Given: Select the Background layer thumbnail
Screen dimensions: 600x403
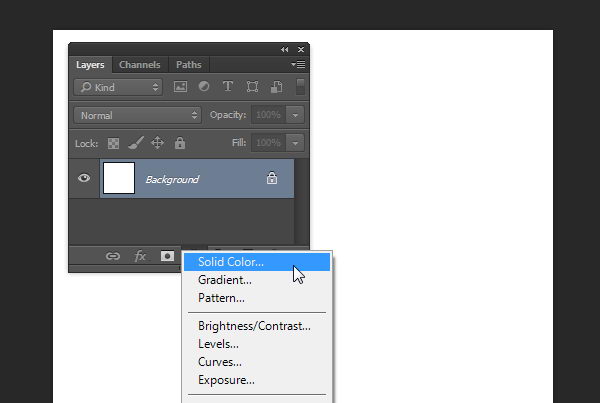Looking at the screenshot, I should (119, 178).
